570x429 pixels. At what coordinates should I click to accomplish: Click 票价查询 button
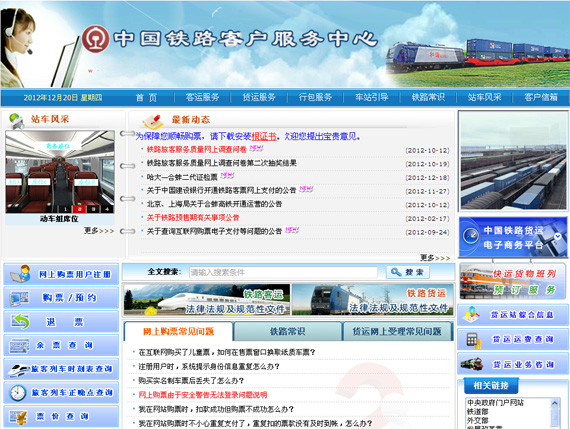click(x=61, y=416)
